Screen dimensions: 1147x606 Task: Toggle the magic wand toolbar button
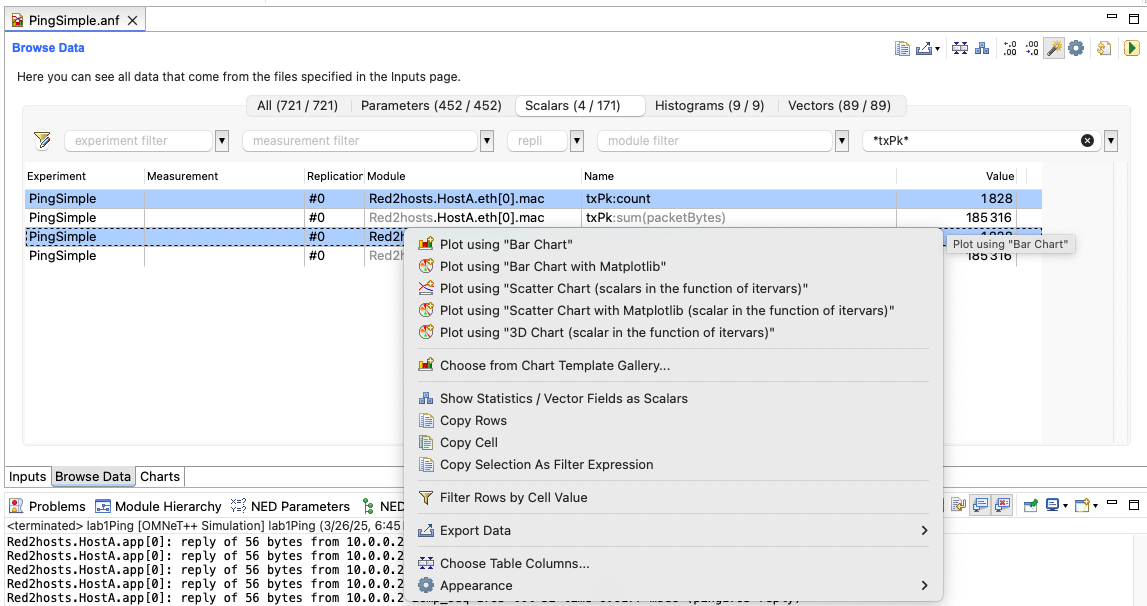pyautogui.click(x=1053, y=48)
